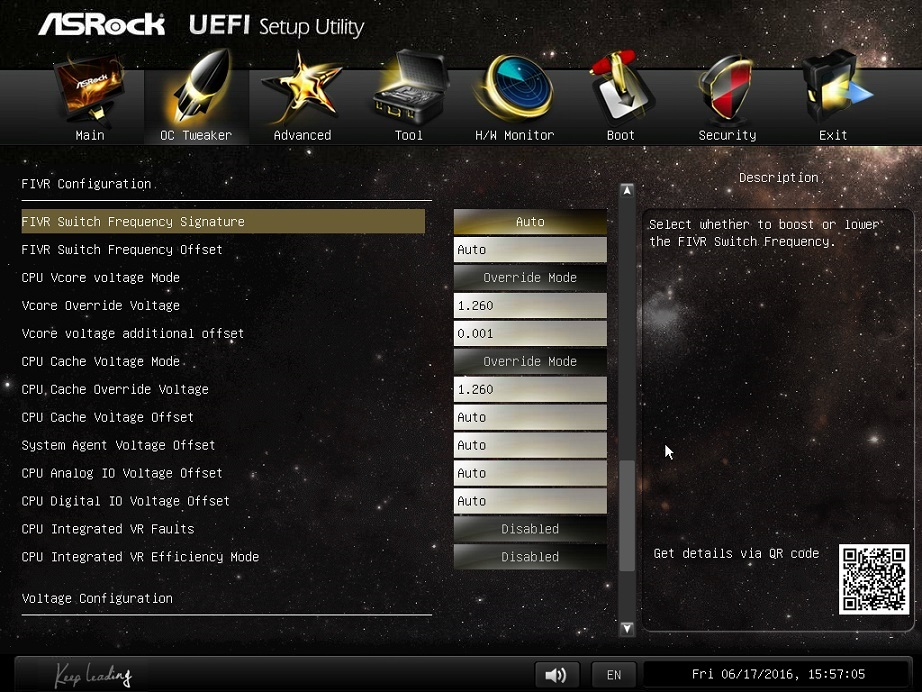Click Vcore voltage additional offset 0.001 field
Screen dimensions: 922x692
click(x=530, y=333)
